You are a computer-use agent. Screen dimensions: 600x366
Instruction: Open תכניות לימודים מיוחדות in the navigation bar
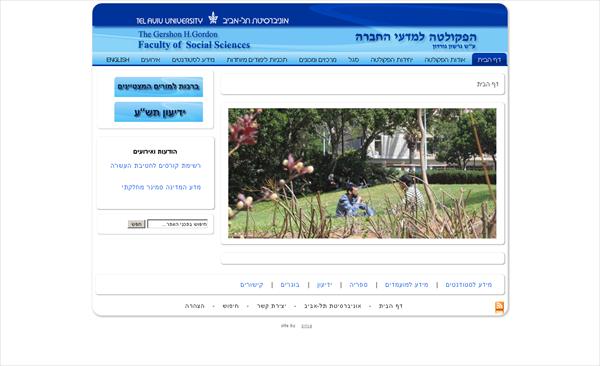point(257,60)
